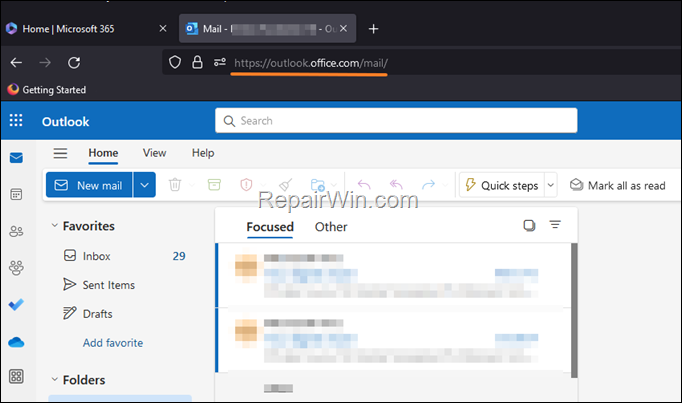
Task: Open the Move to dropdown arrow
Action: click(x=334, y=185)
